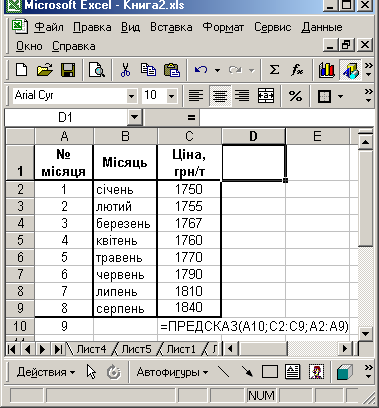
Task: Insert a Text Box
Action: click(x=293, y=372)
